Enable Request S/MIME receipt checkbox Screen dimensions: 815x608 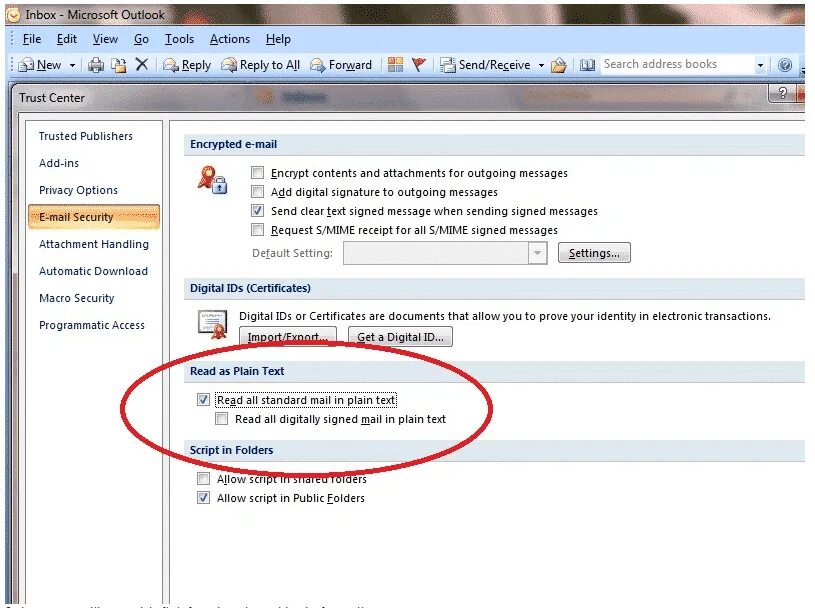tap(257, 229)
